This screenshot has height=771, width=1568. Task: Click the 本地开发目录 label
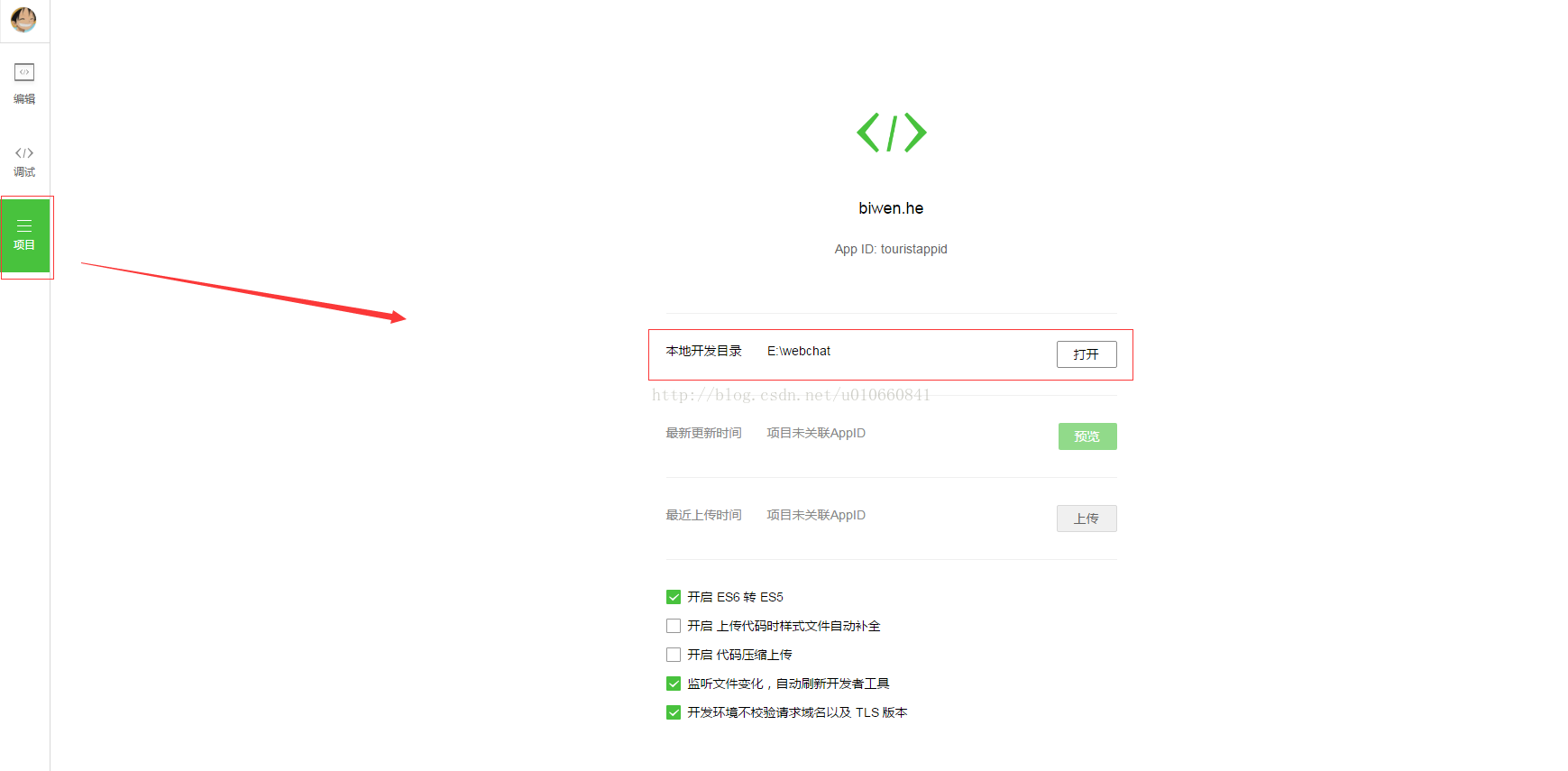coord(703,351)
